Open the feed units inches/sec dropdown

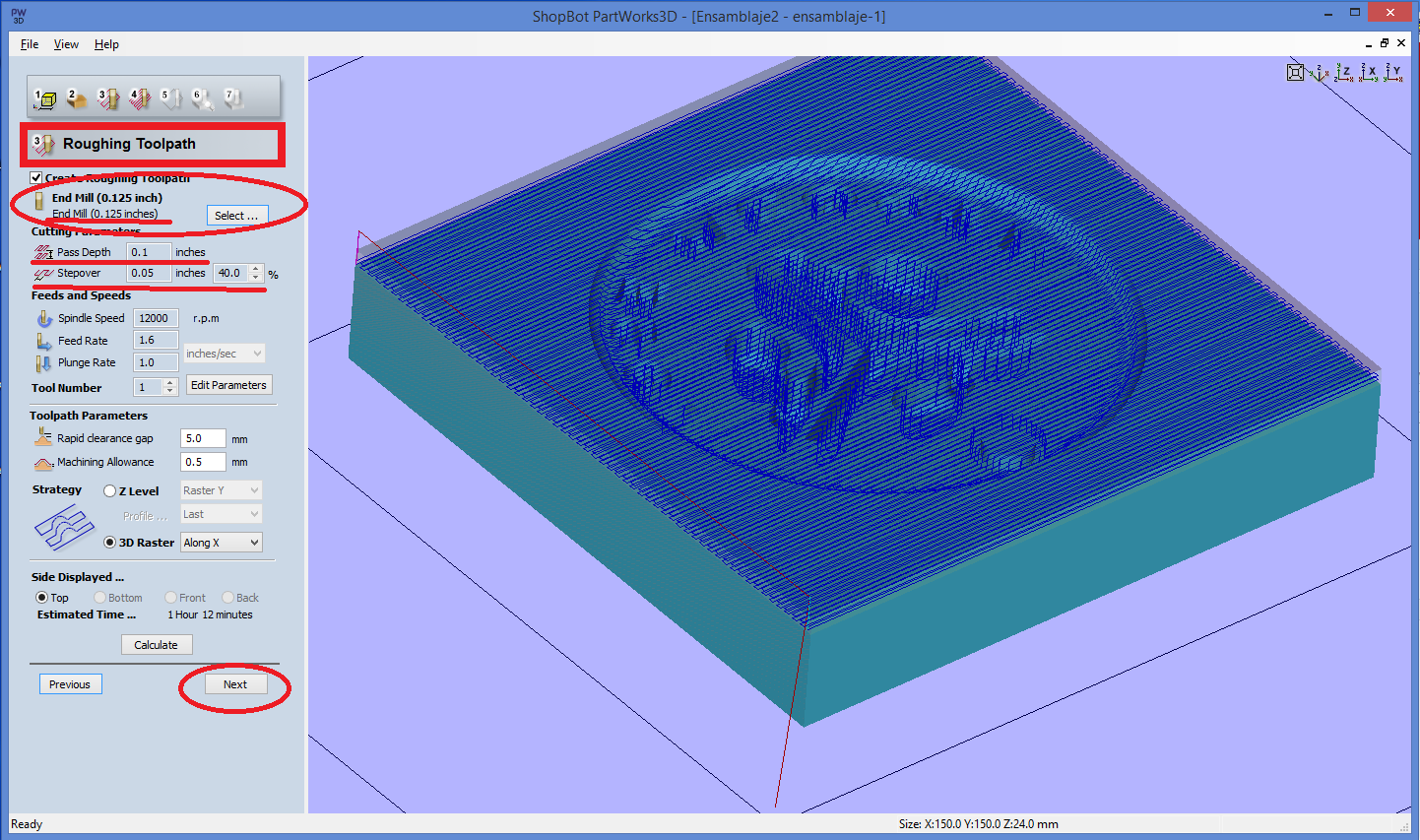tap(225, 354)
